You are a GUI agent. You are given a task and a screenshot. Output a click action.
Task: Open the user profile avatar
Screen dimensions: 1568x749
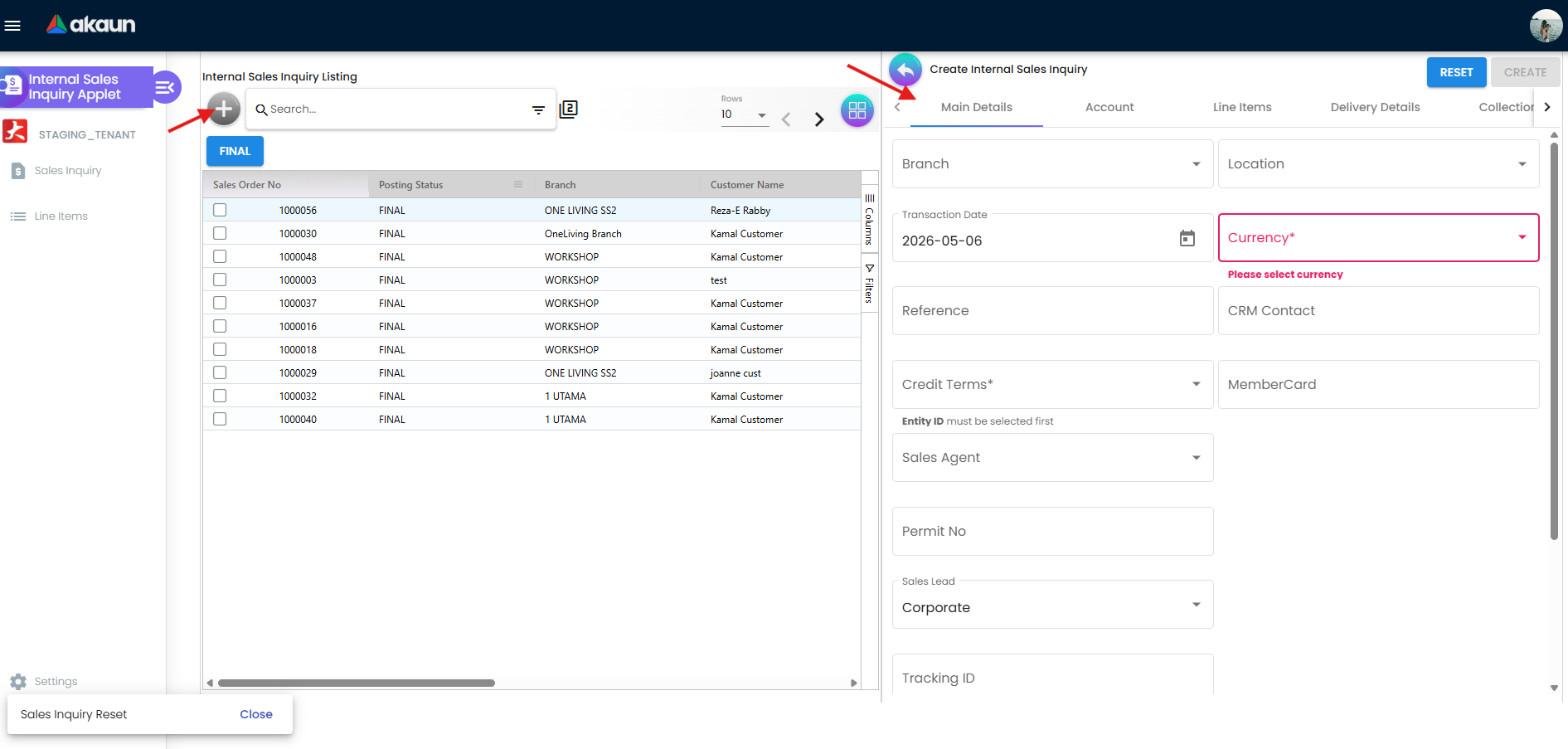pos(1546,26)
